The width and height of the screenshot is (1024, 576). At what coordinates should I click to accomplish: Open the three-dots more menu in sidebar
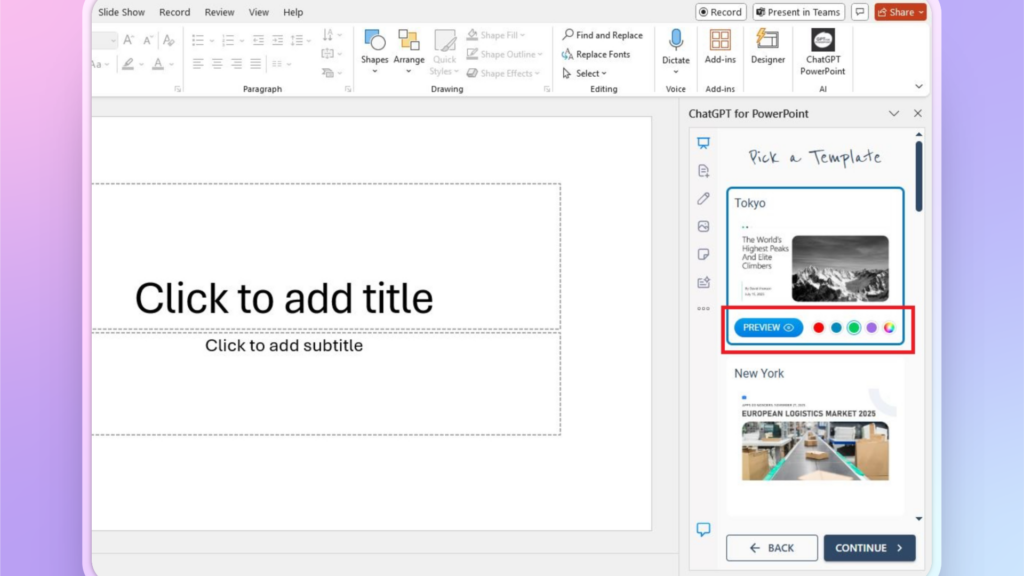coord(703,309)
